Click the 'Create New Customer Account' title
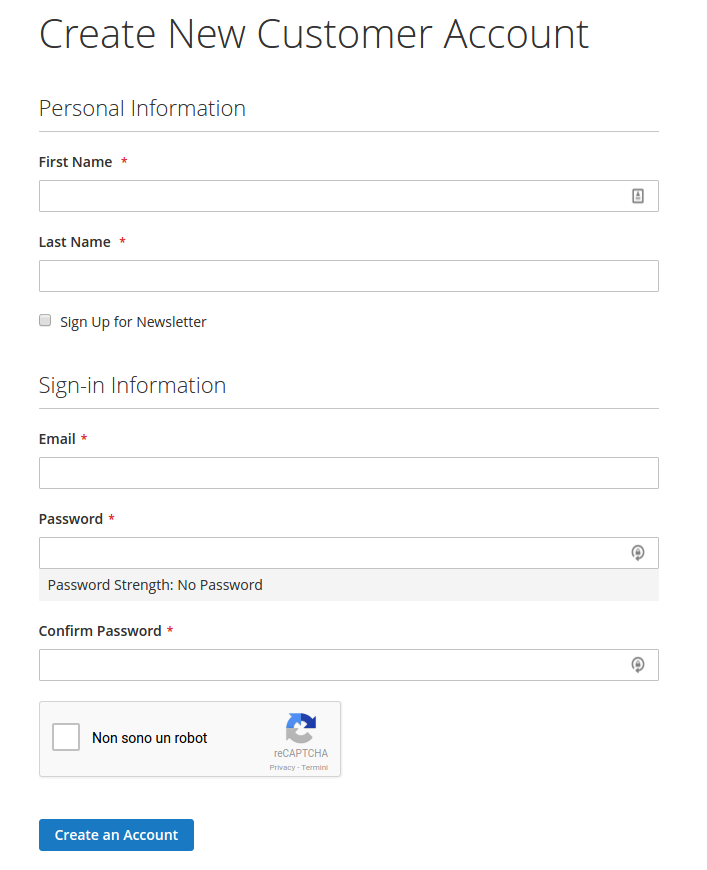707x870 pixels. 313,33
